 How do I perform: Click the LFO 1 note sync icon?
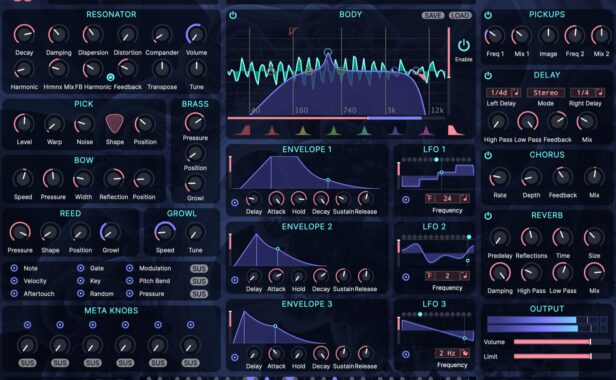465,198
